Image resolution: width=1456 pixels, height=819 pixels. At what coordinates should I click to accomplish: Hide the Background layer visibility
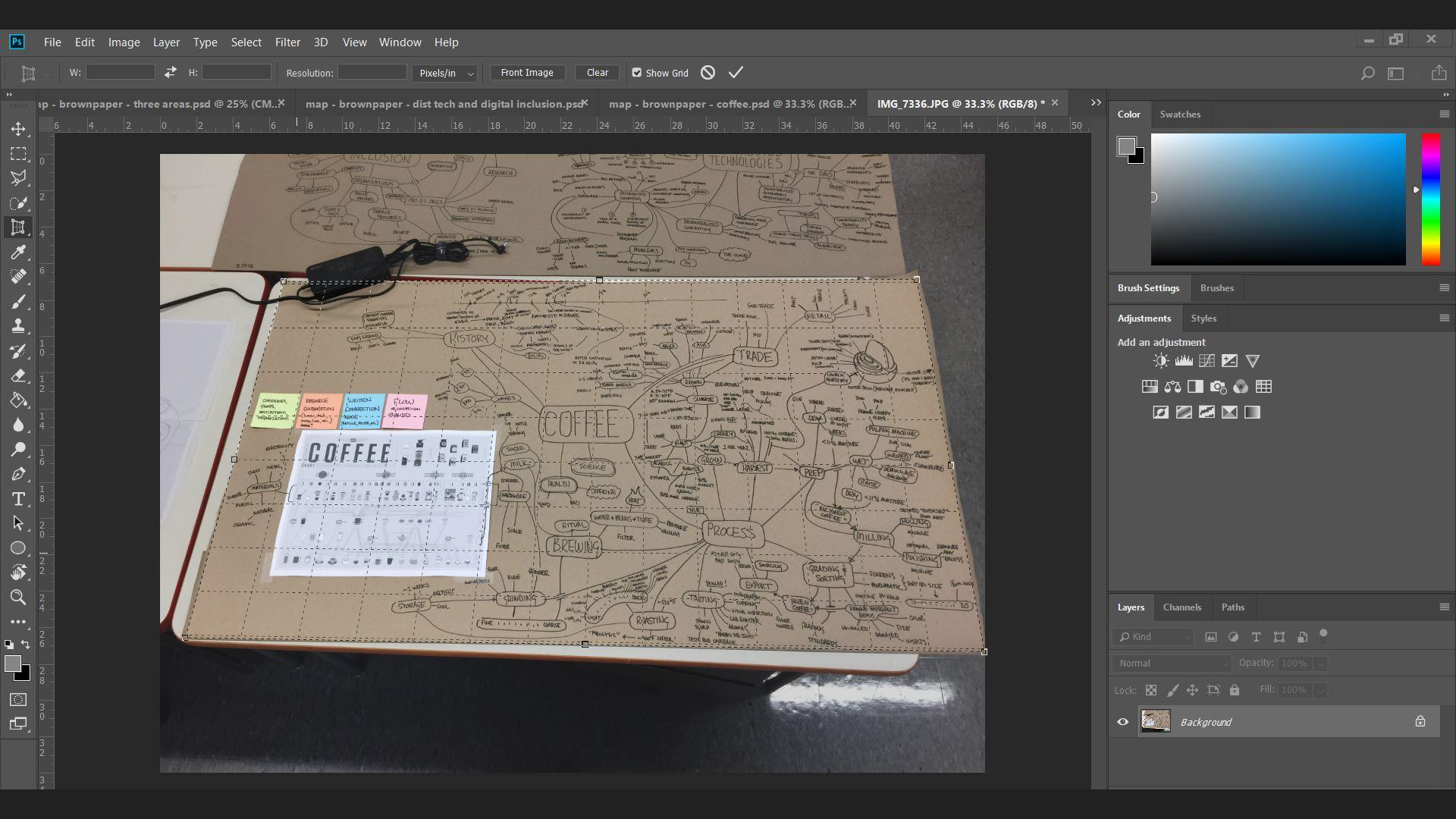click(1123, 722)
